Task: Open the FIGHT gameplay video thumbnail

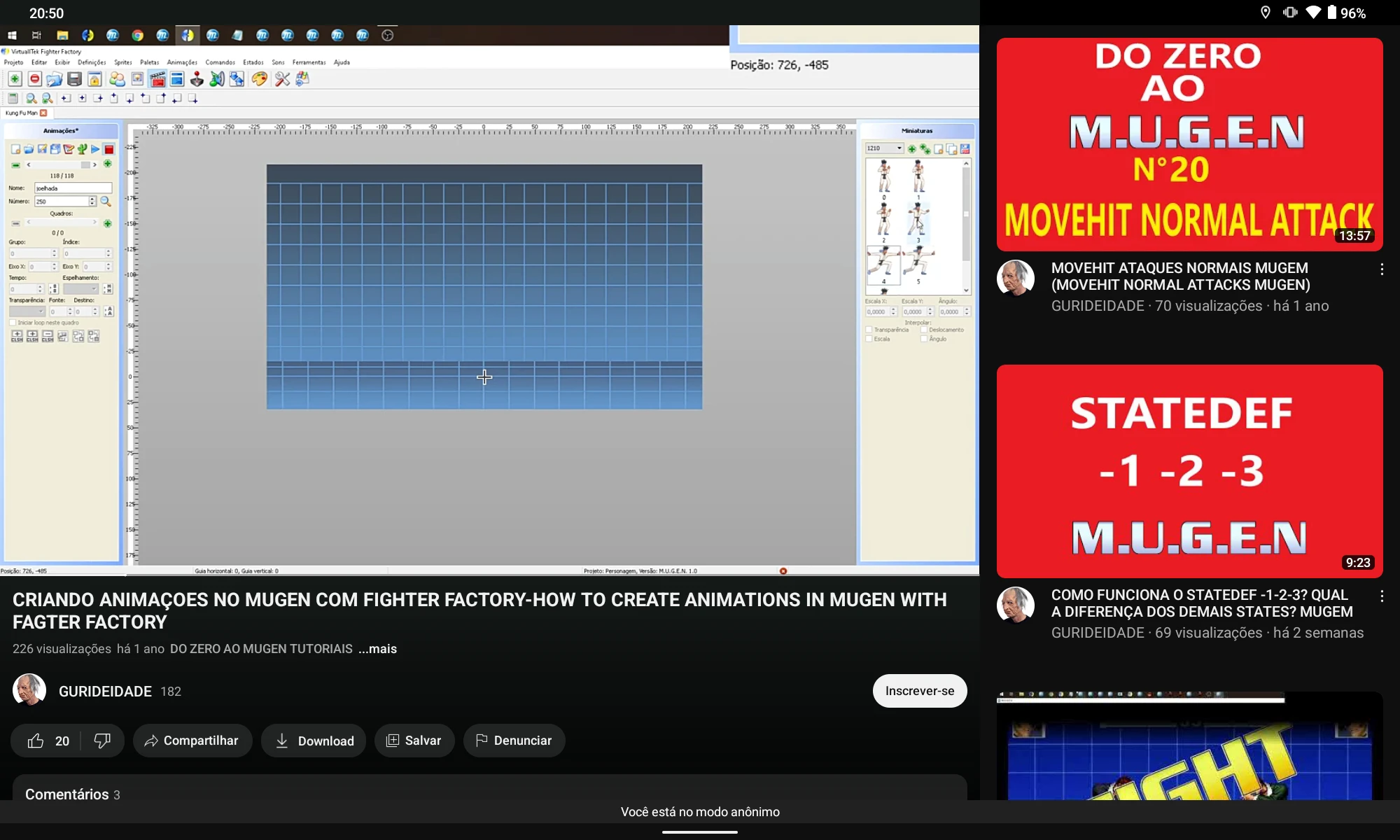Action: (x=1189, y=746)
